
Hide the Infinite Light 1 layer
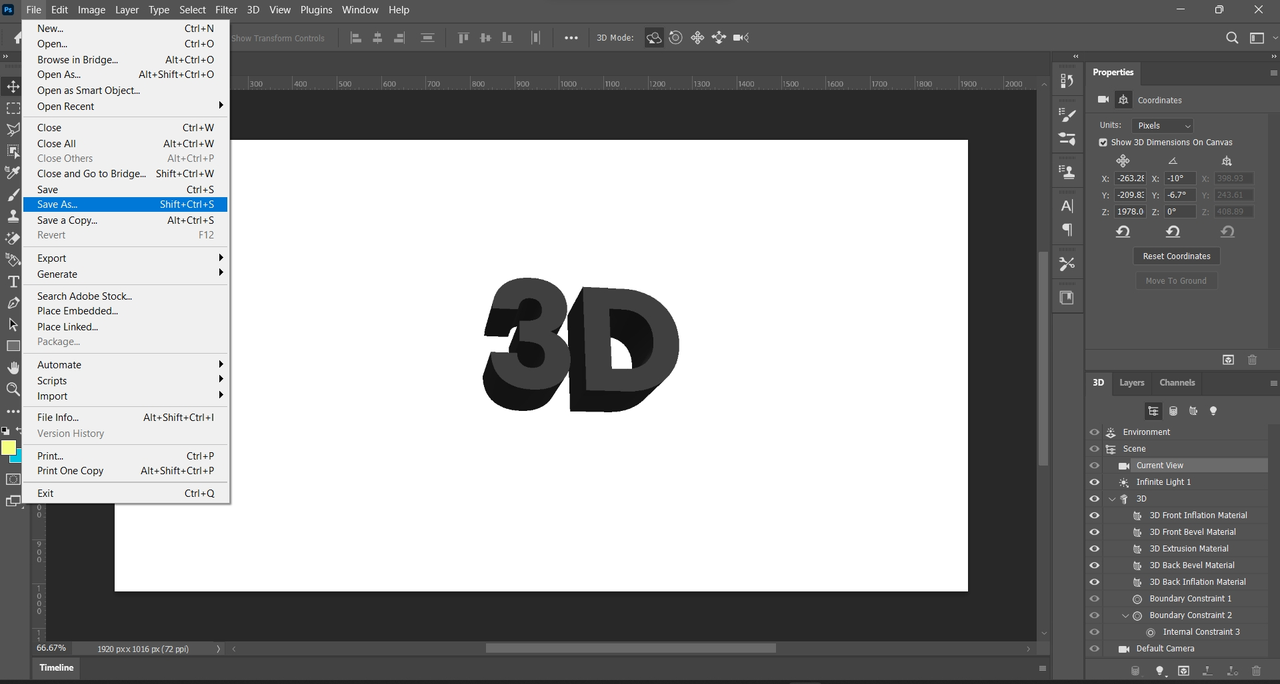tap(1094, 482)
